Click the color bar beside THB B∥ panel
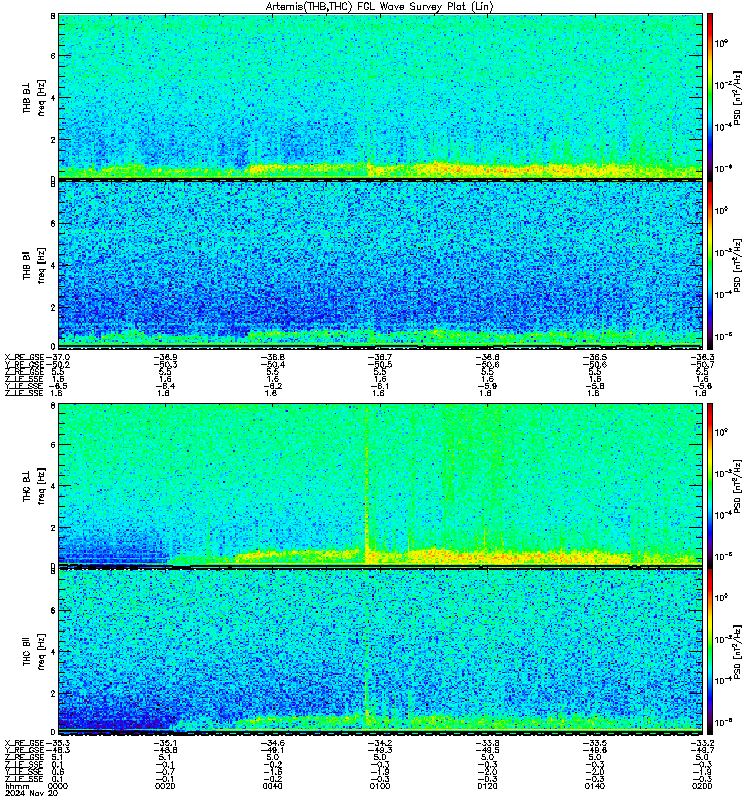 click(x=710, y=265)
